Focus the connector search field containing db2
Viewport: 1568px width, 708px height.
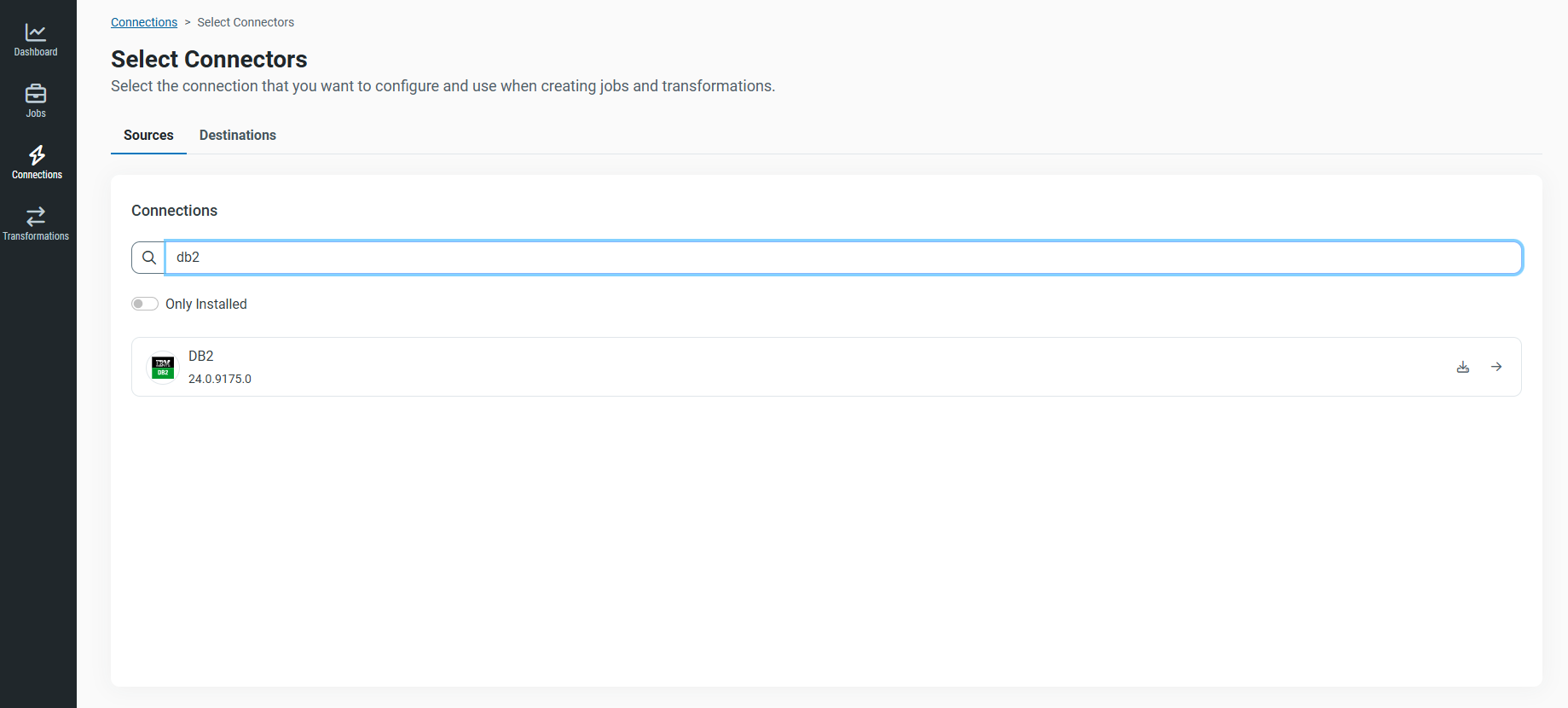tap(843, 258)
